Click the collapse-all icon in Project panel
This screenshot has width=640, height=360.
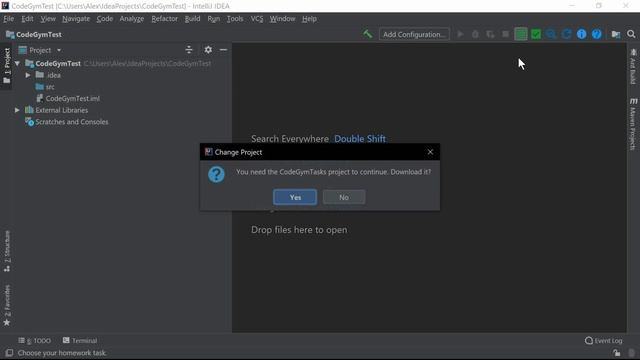click(189, 50)
